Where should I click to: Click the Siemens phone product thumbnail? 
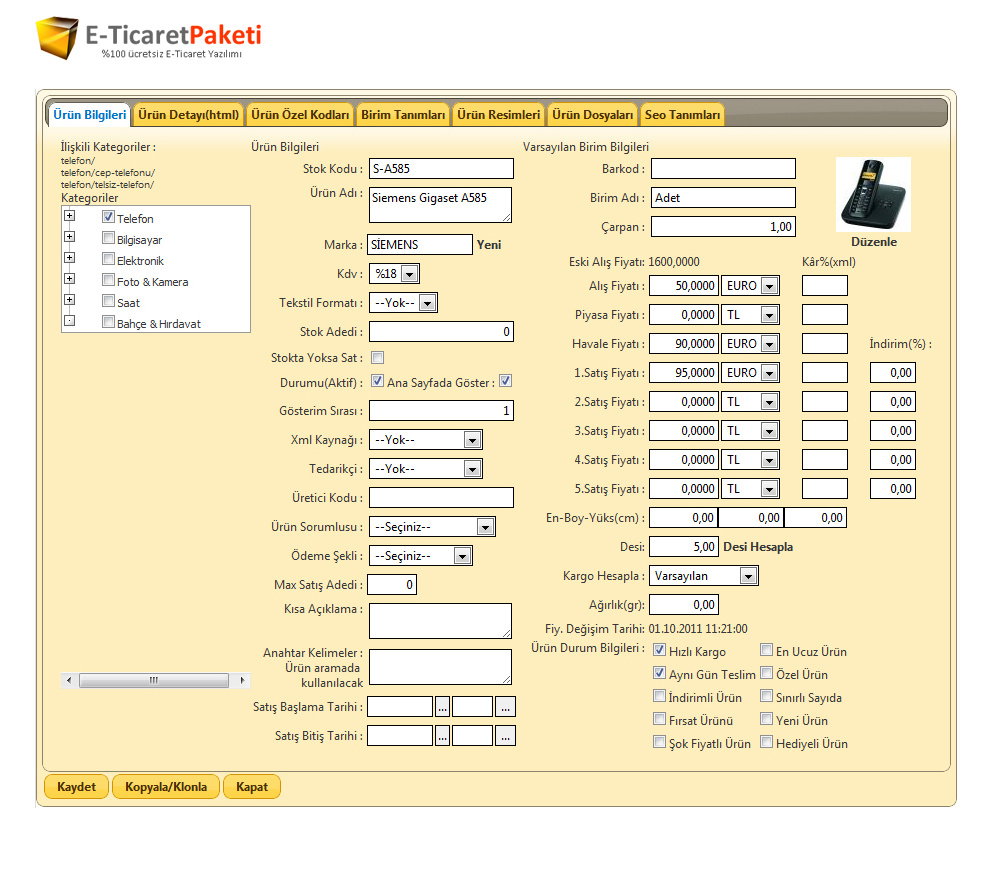coord(872,195)
